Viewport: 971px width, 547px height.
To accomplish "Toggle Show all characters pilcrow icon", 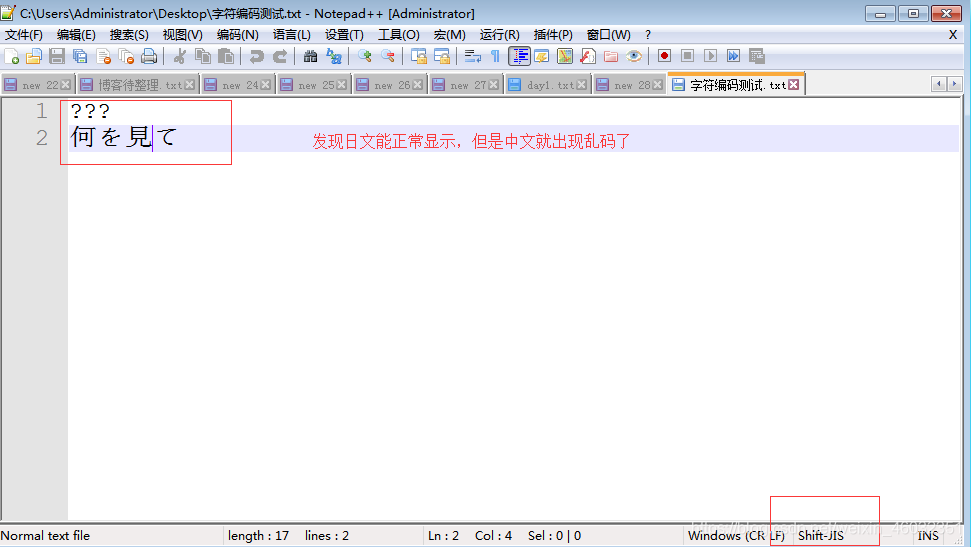I will click(495, 56).
